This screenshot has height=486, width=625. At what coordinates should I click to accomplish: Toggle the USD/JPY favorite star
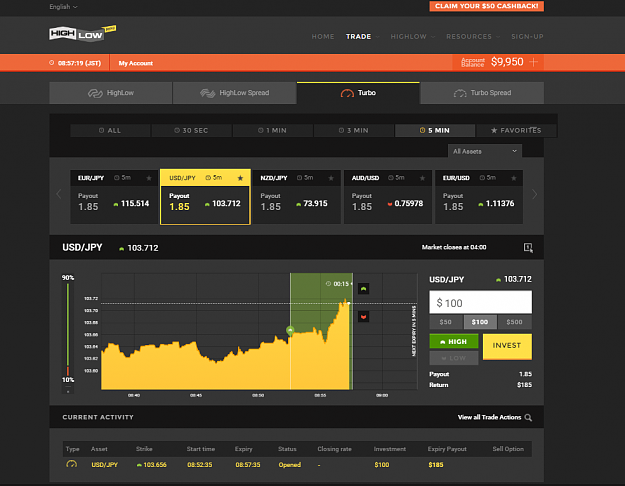click(240, 178)
